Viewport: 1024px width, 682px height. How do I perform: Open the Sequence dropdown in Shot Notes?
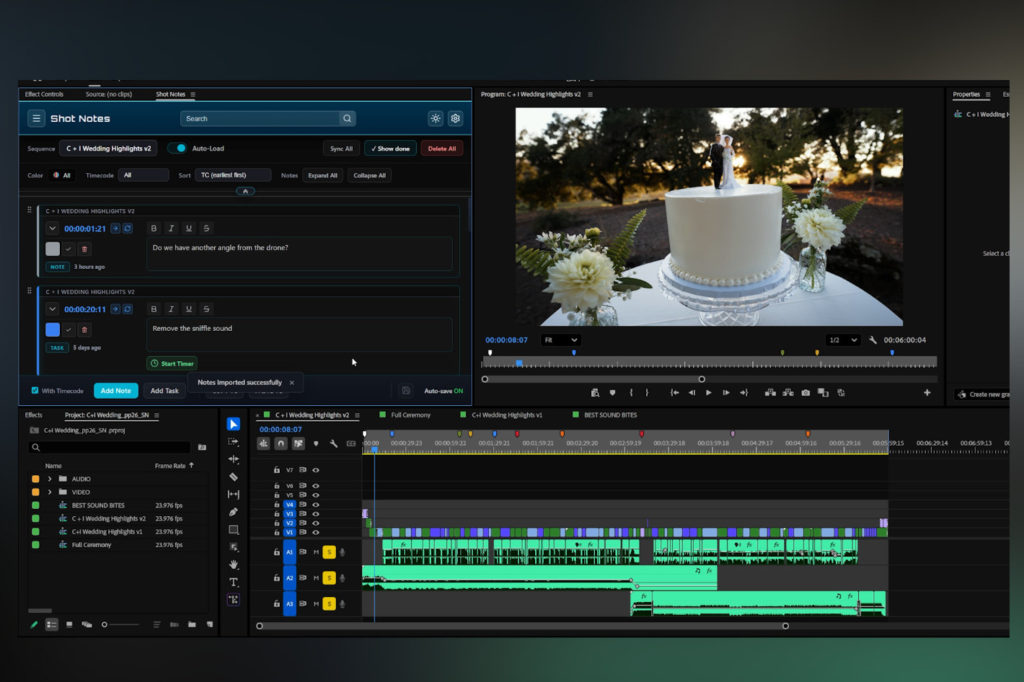point(108,148)
